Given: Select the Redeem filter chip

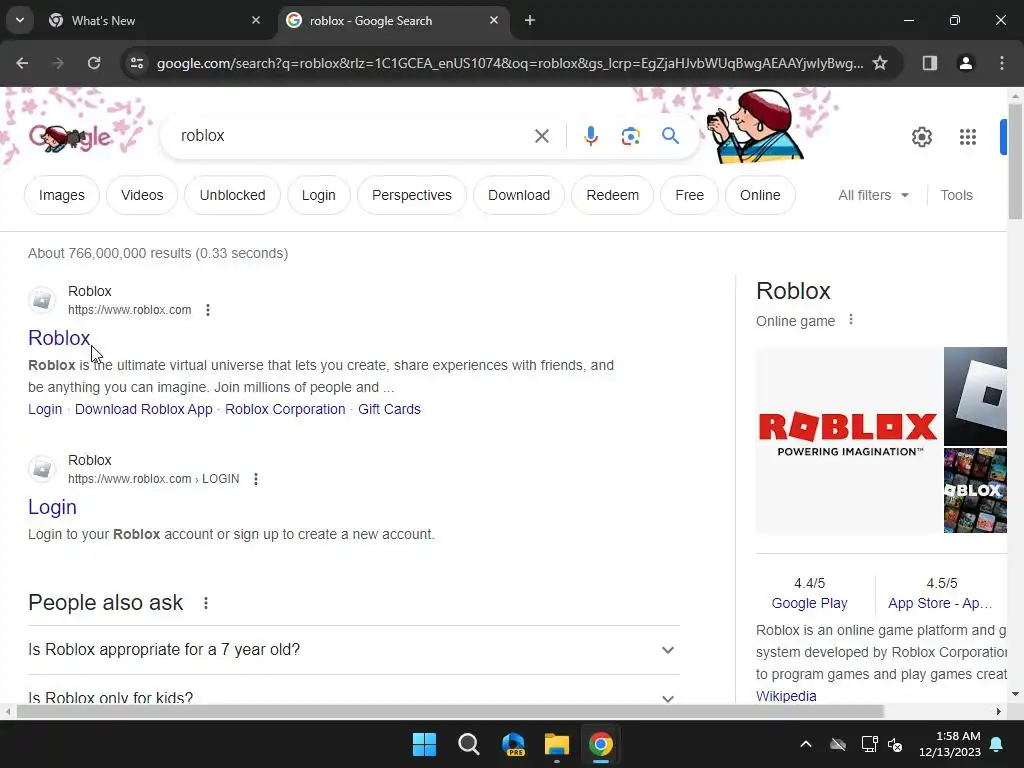Looking at the screenshot, I should click(613, 195).
